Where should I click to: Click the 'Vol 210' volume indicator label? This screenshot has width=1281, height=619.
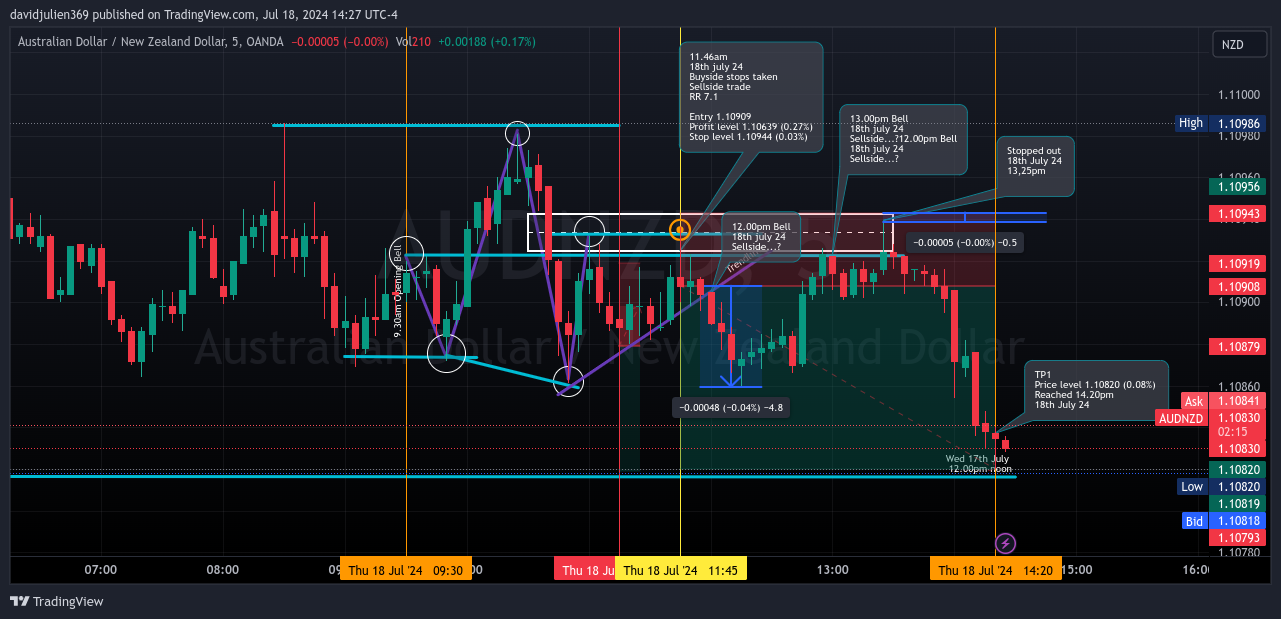point(413,42)
